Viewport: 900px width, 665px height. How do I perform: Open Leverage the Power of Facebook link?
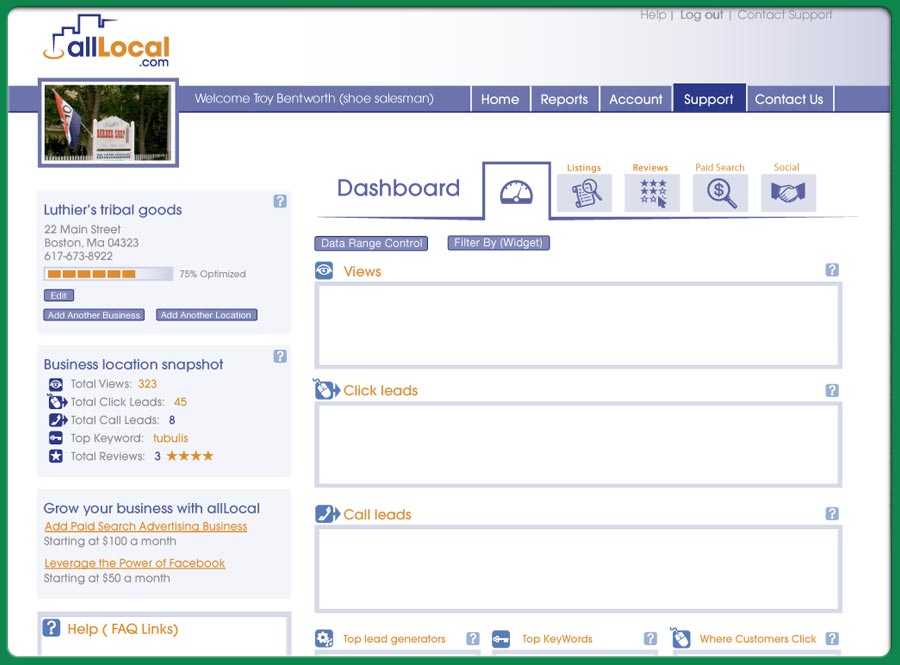tap(135, 563)
